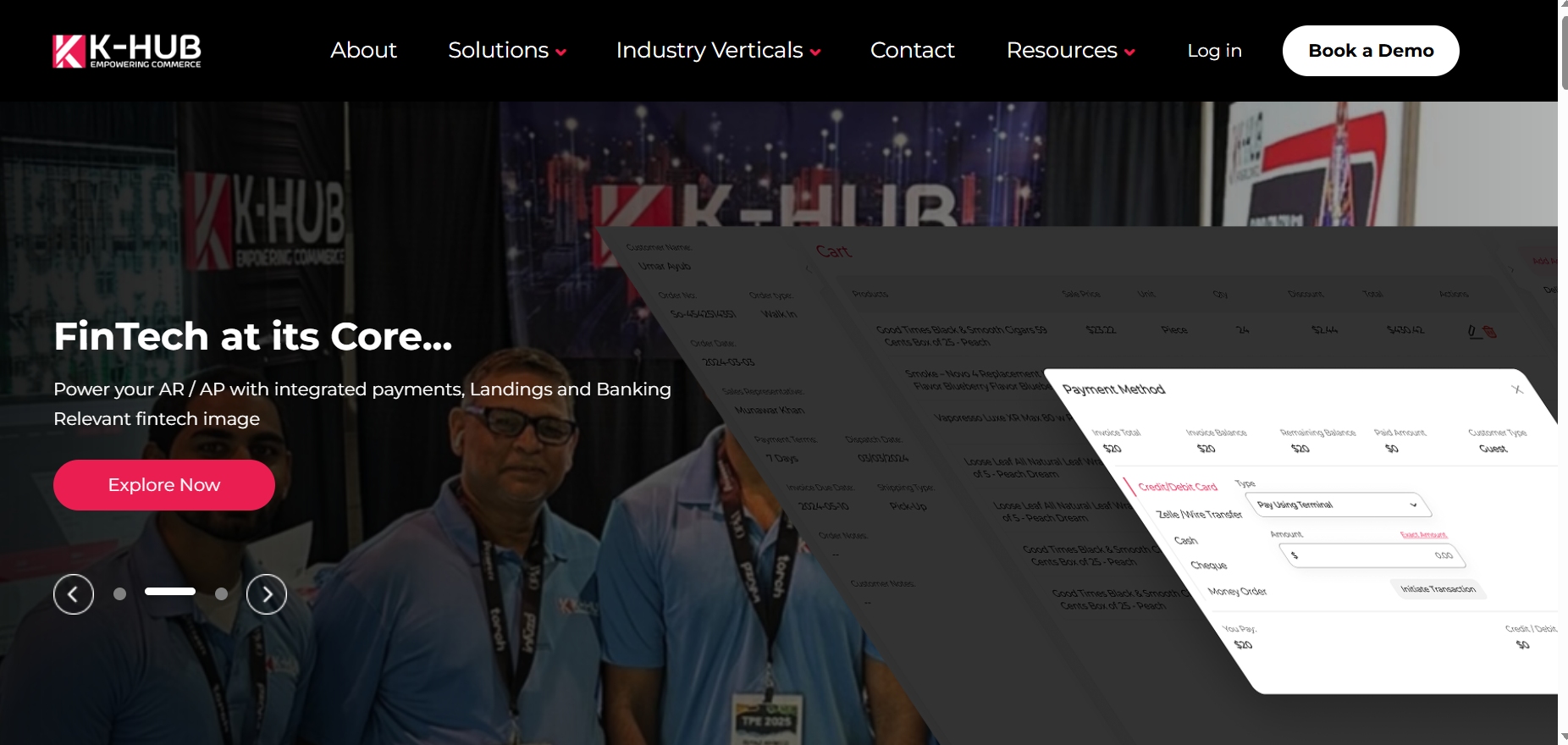Click the FinTech at its Core heading
Screen dimensions: 1568x745
click(x=253, y=336)
